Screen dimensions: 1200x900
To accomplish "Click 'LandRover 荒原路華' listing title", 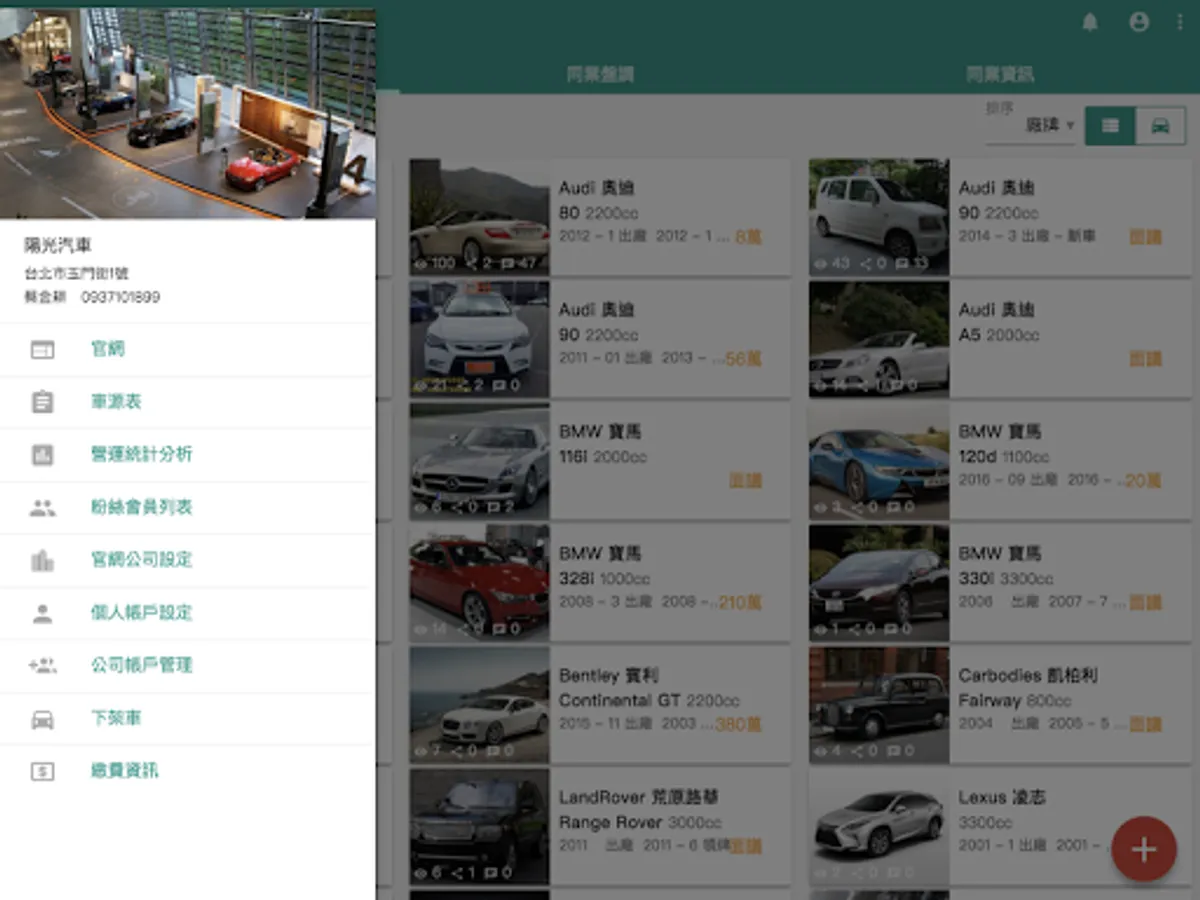I will coord(639,798).
